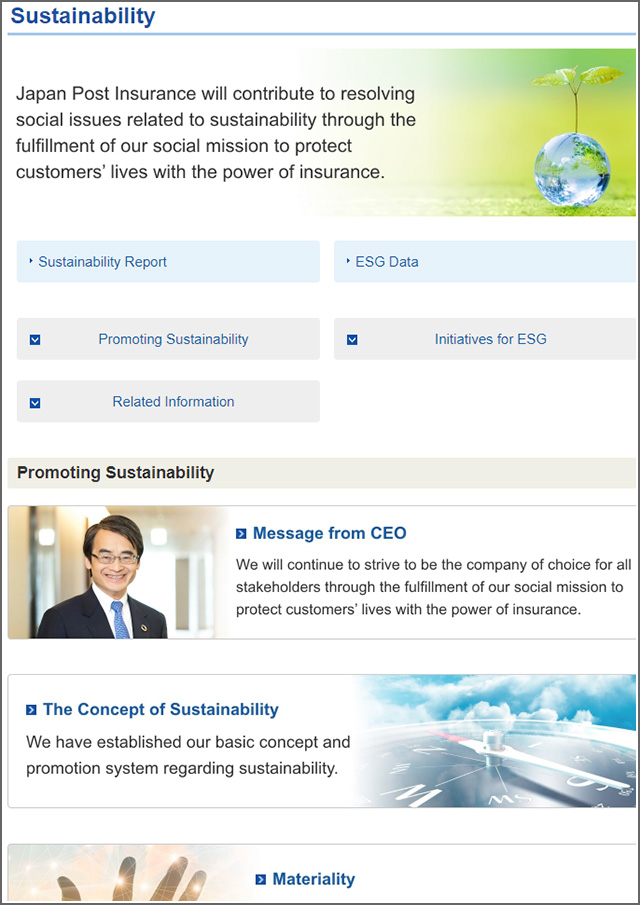Jump to Promoting Sustainability section
This screenshot has height=905, width=640.
(x=173, y=340)
